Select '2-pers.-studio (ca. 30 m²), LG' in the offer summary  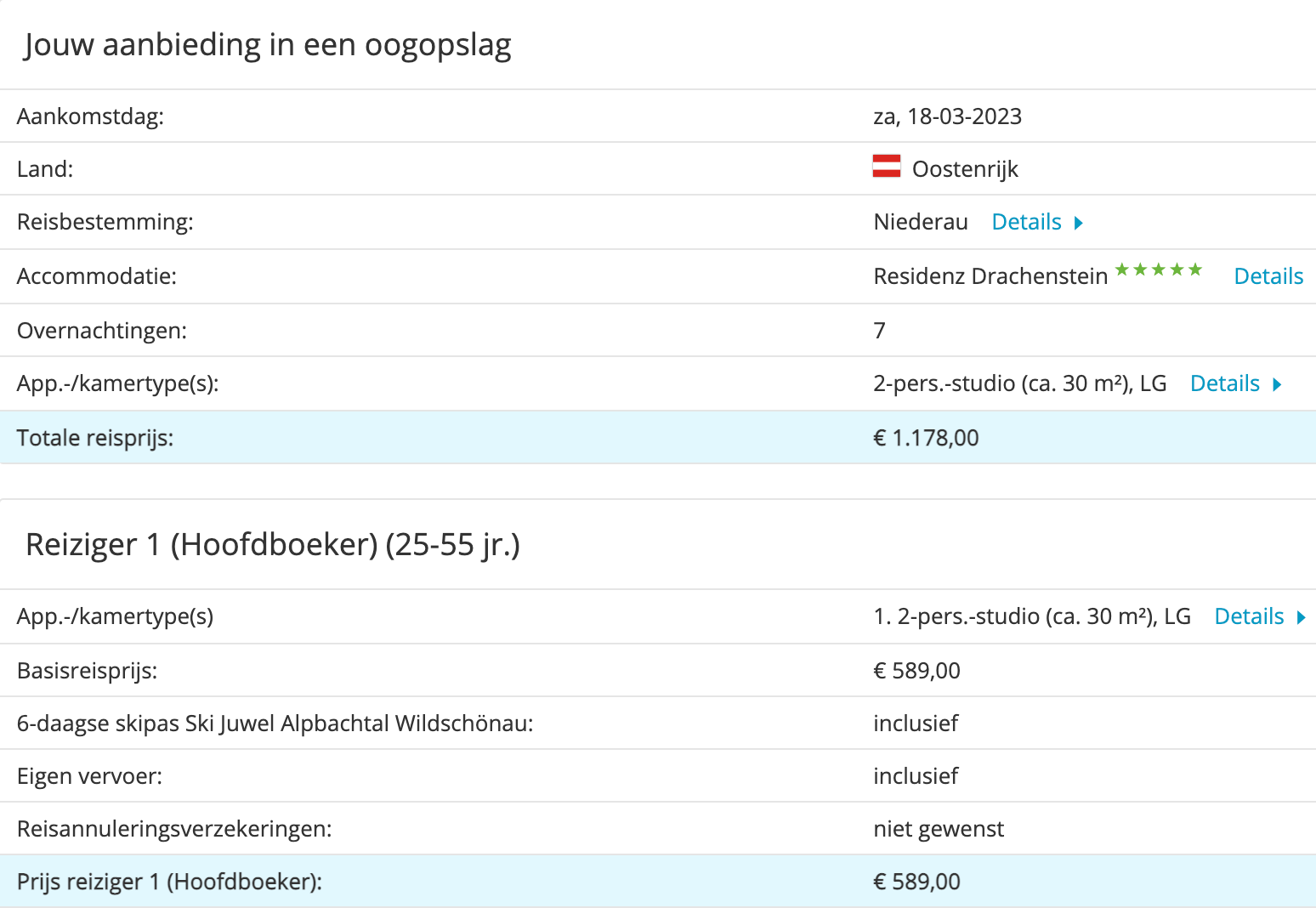point(1020,383)
